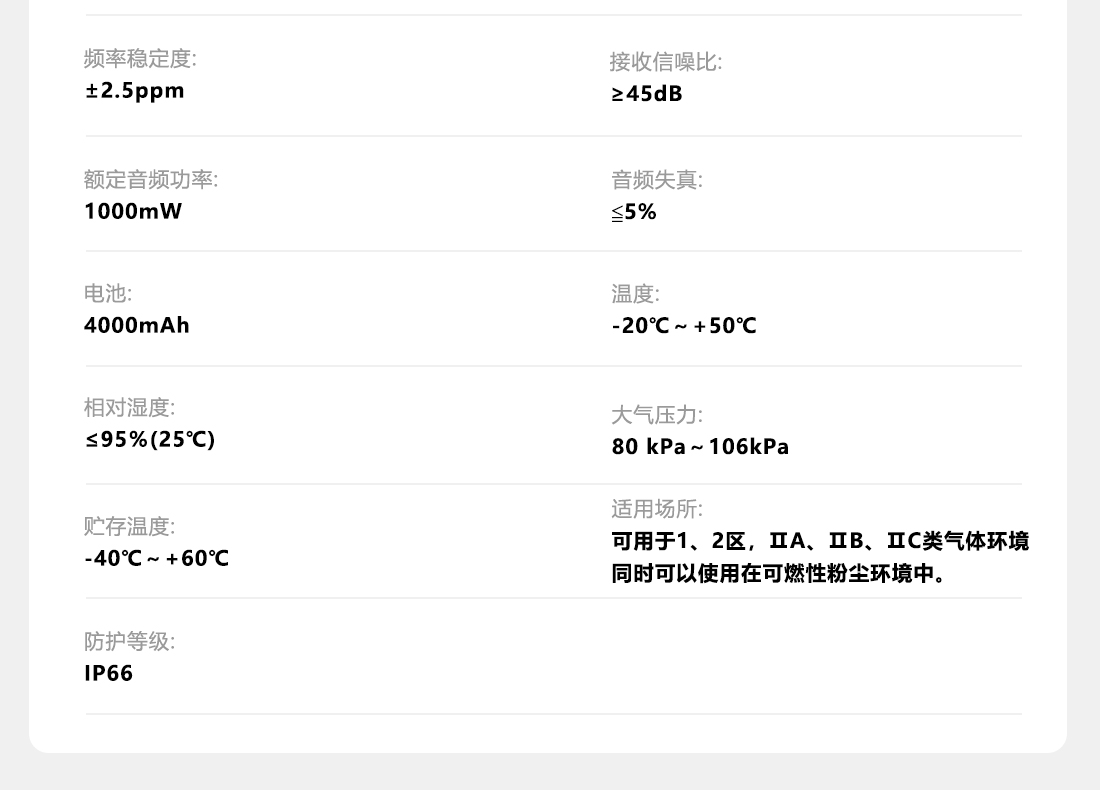Select the ≥45dB value text
The image size is (1100, 790).
[x=647, y=94]
